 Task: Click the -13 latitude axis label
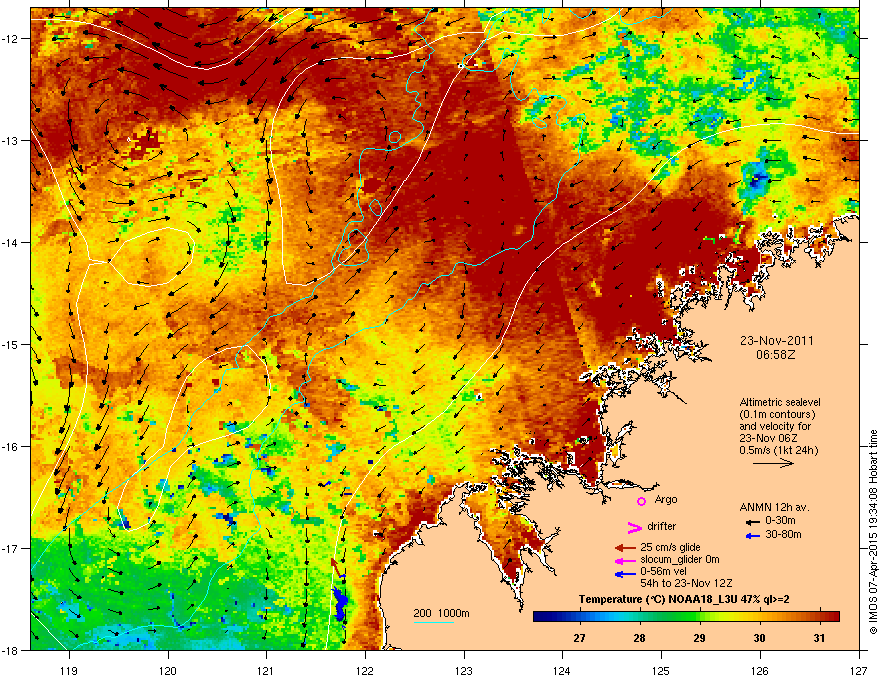click(x=10, y=140)
